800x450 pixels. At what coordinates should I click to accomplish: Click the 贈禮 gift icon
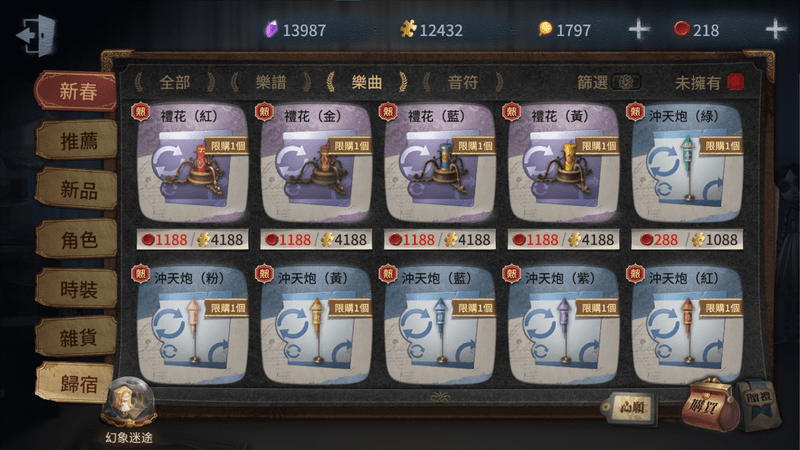[760, 404]
